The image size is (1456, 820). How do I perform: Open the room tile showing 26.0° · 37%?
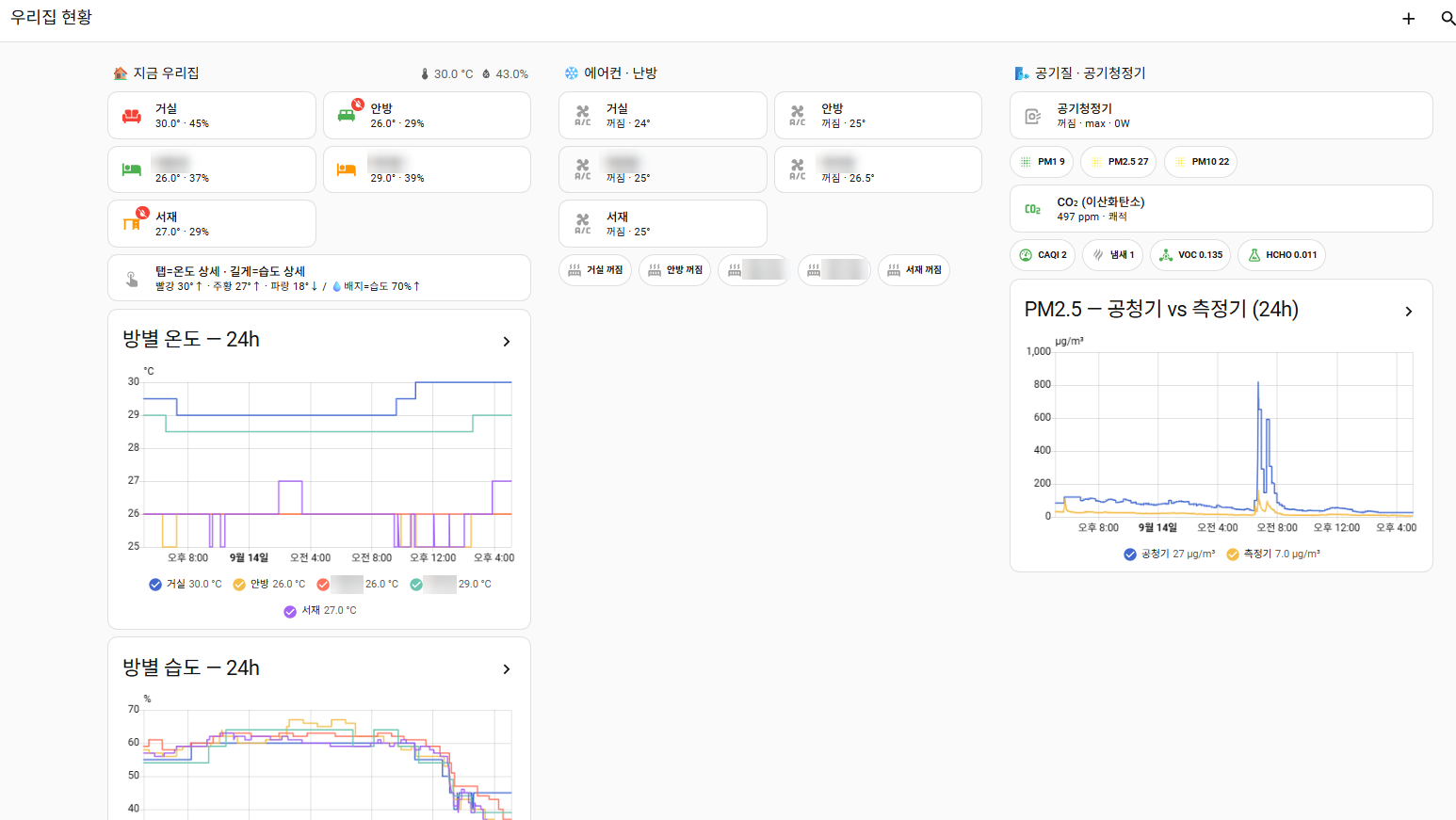[212, 169]
